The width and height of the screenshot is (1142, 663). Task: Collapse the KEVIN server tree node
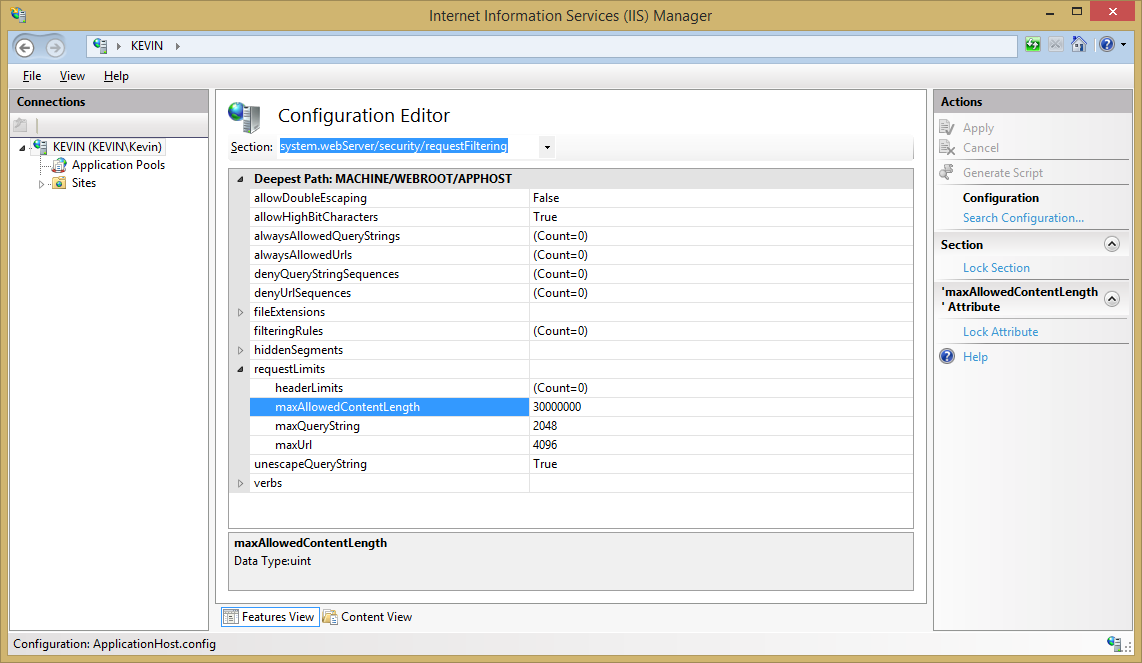click(x=23, y=148)
